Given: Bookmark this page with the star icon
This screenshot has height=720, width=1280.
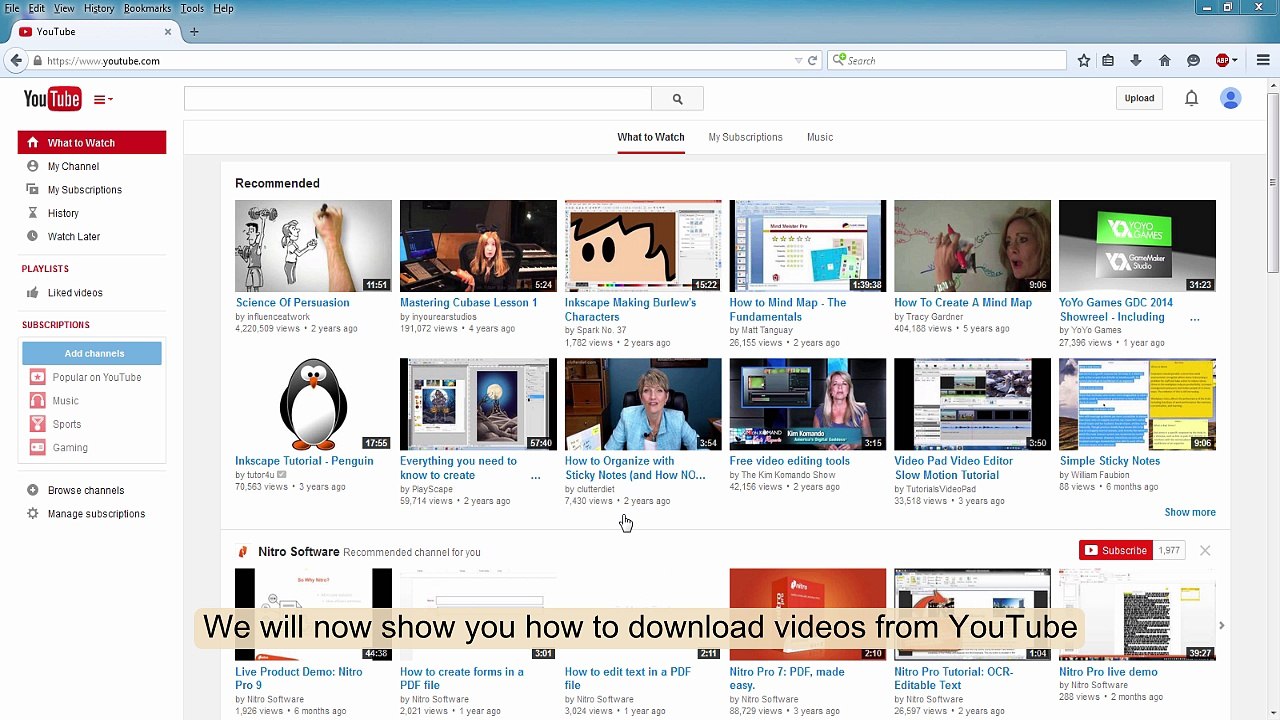Looking at the screenshot, I should (x=1083, y=61).
